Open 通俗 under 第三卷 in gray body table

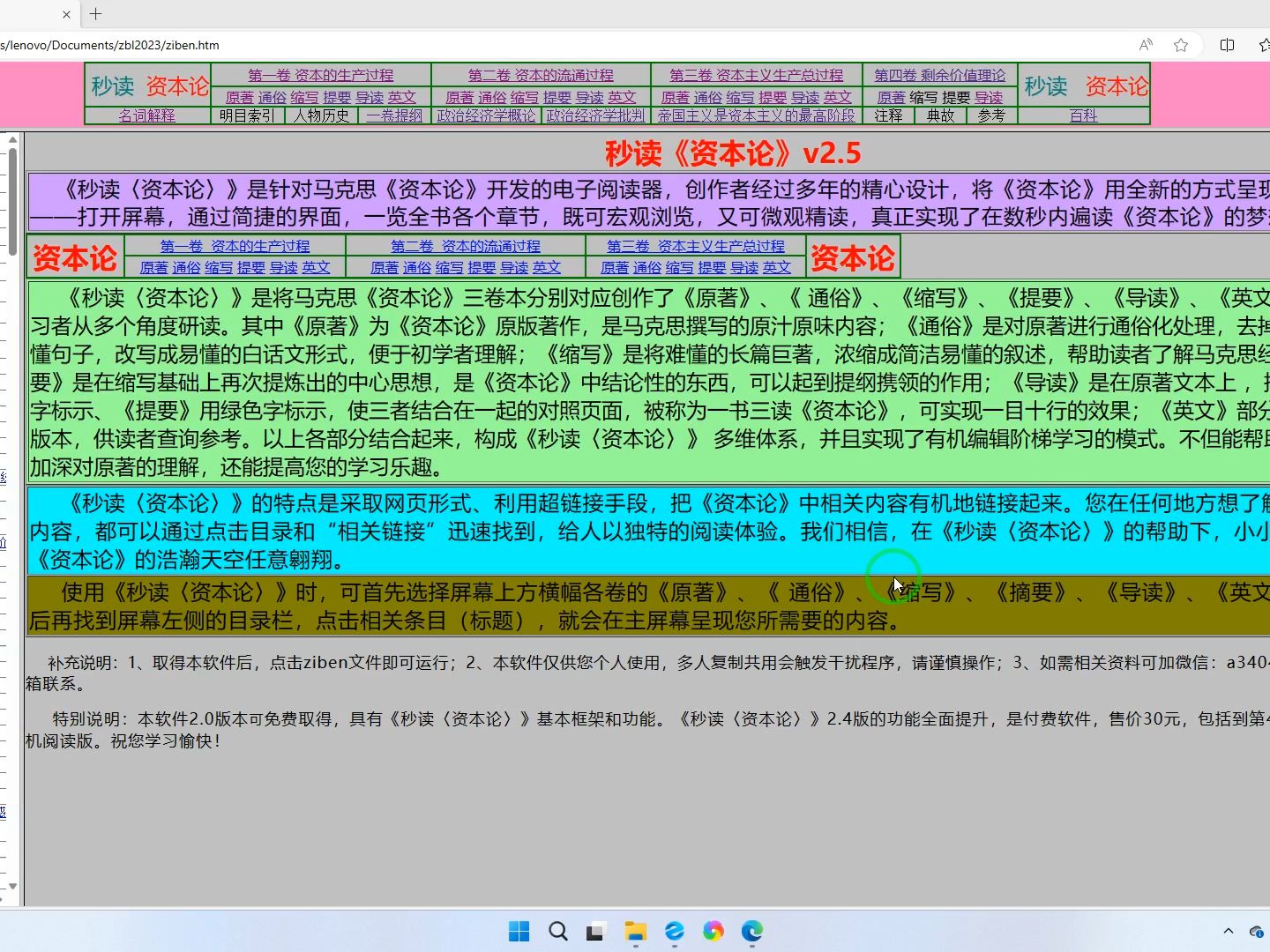pos(647,267)
